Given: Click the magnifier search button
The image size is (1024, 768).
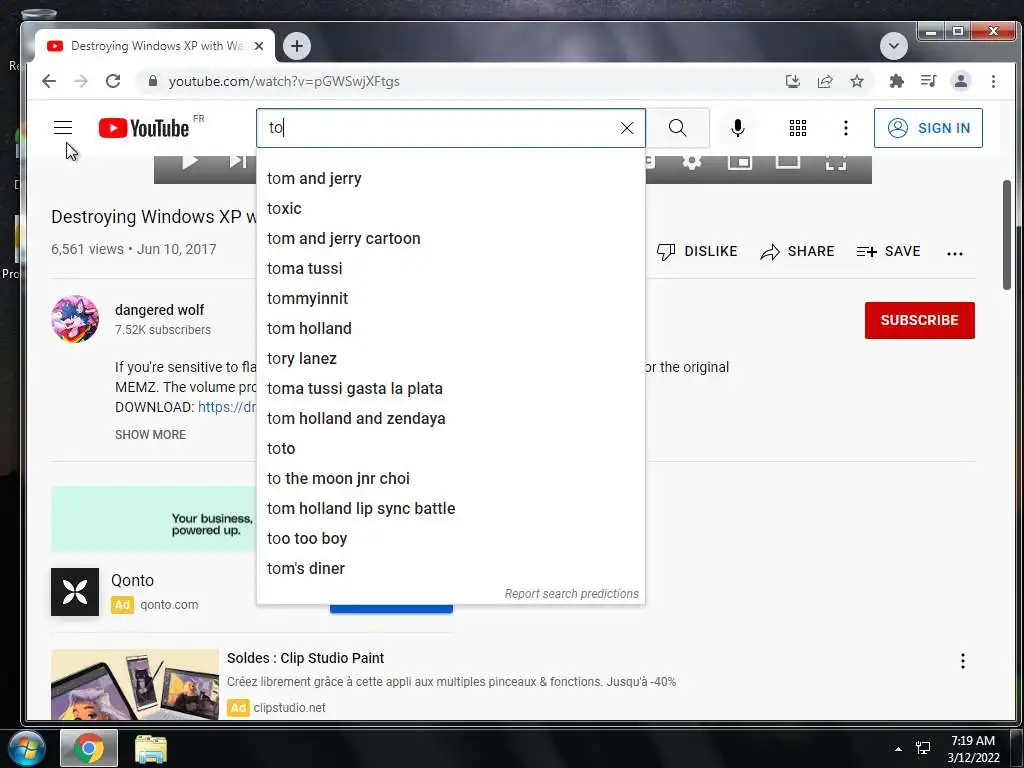Looking at the screenshot, I should [x=677, y=128].
